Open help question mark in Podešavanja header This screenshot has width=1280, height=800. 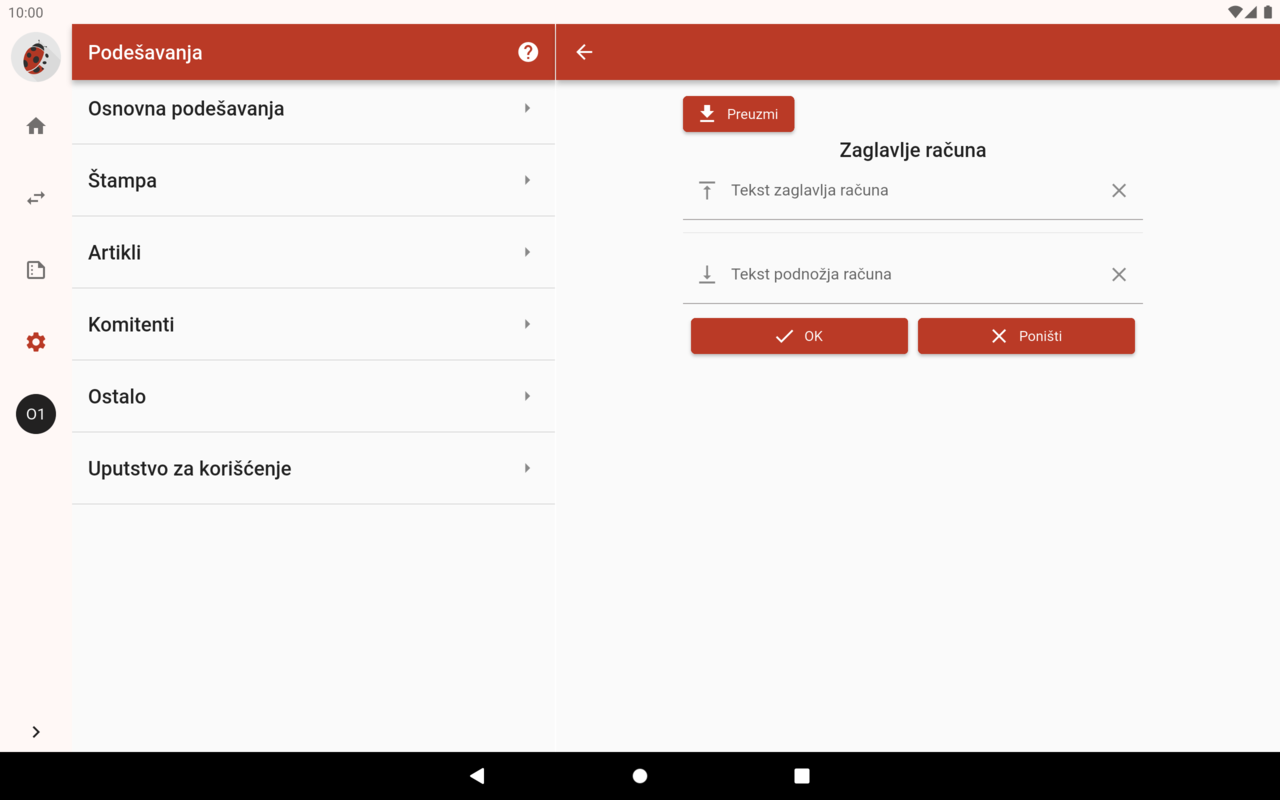point(528,52)
